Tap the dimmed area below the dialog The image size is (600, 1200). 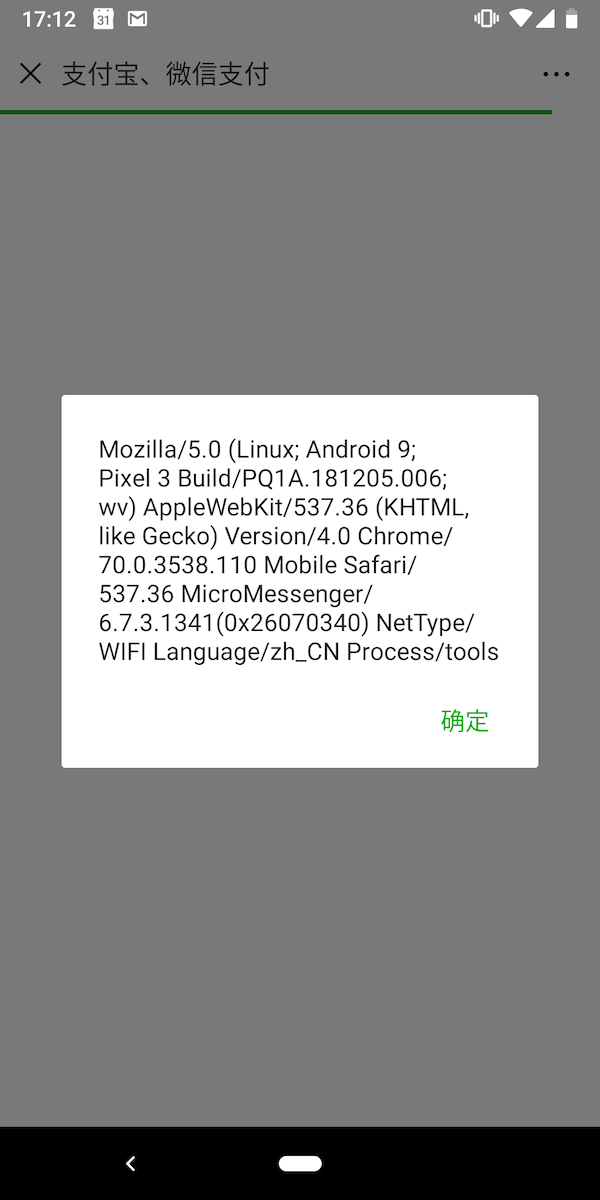tap(300, 947)
